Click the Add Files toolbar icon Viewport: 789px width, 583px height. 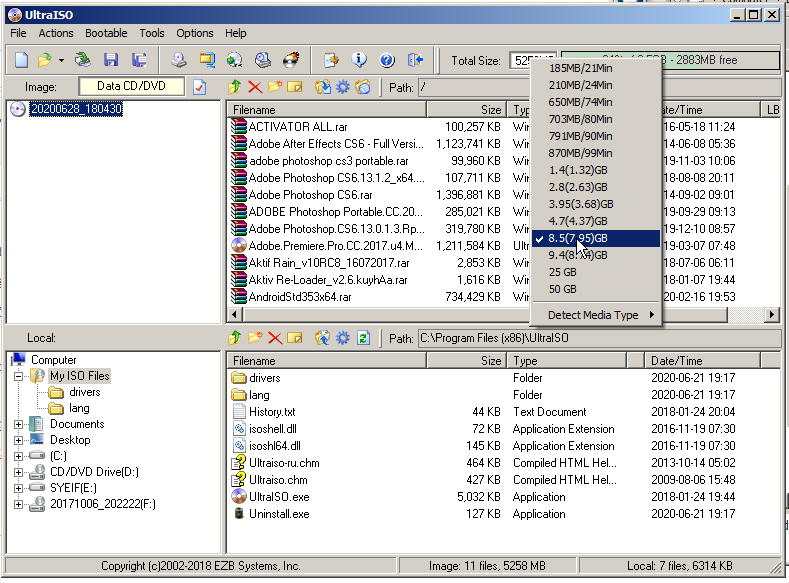click(331, 60)
